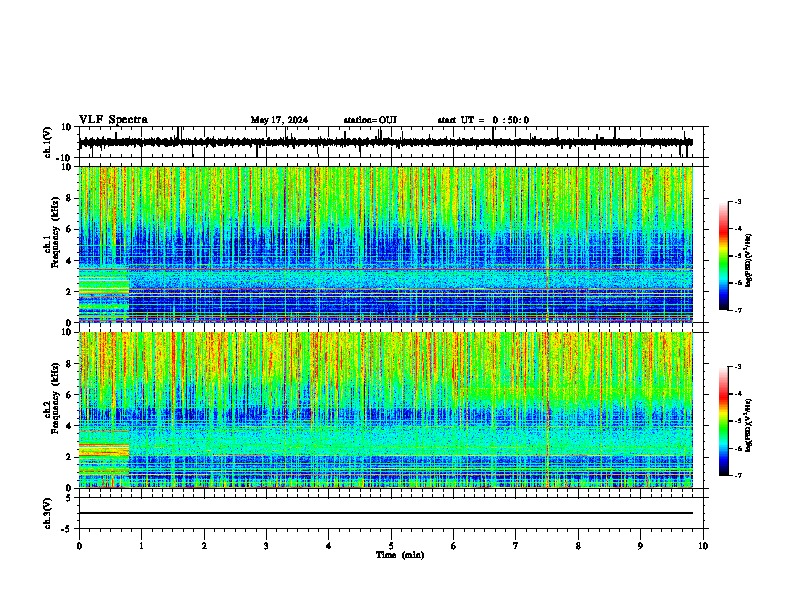
Task: Click the ch.1 spectrogram color scale bar
Action: tap(724, 256)
